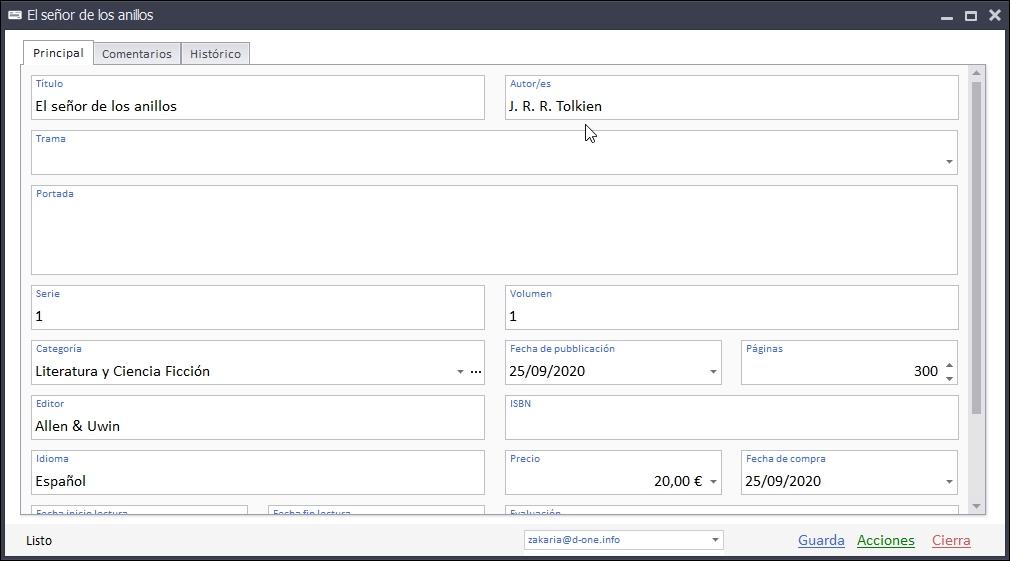Click the Guarda link to save
Image resolution: width=1010 pixels, height=561 pixels.
pyautogui.click(x=821, y=540)
